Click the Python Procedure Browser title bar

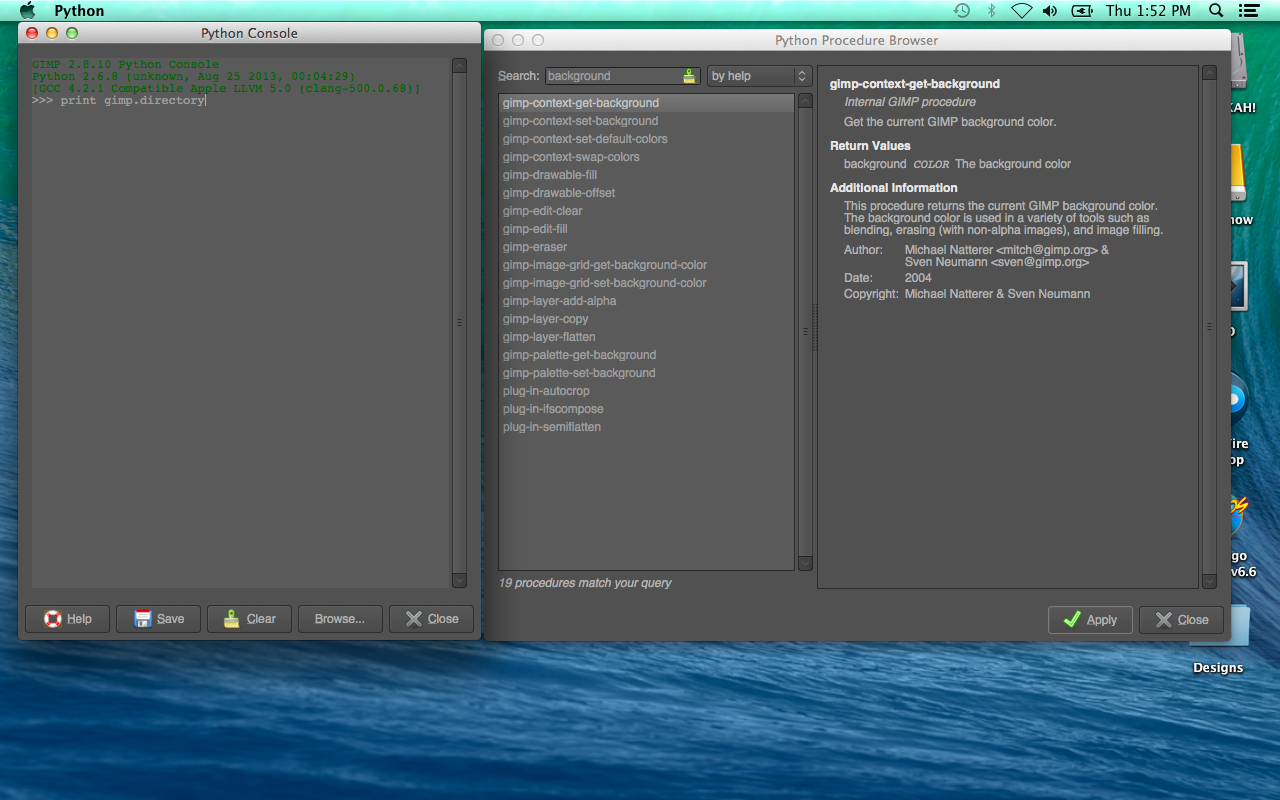857,40
